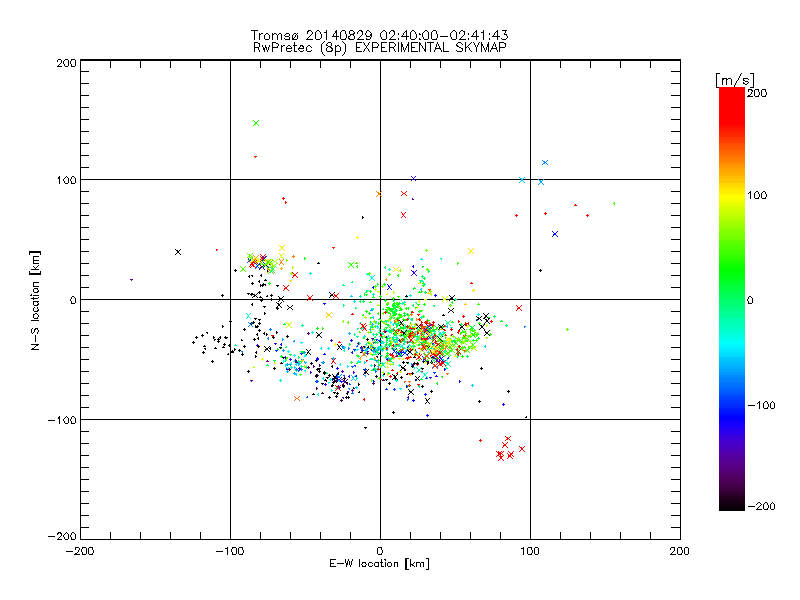Click the yellow region of the velocity colorbar
Screen dimensions: 800x600
[x=732, y=196]
